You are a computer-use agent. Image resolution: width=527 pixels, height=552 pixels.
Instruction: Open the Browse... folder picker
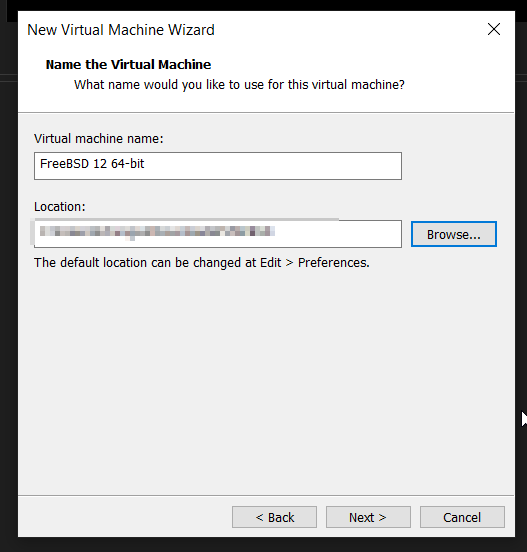point(453,234)
